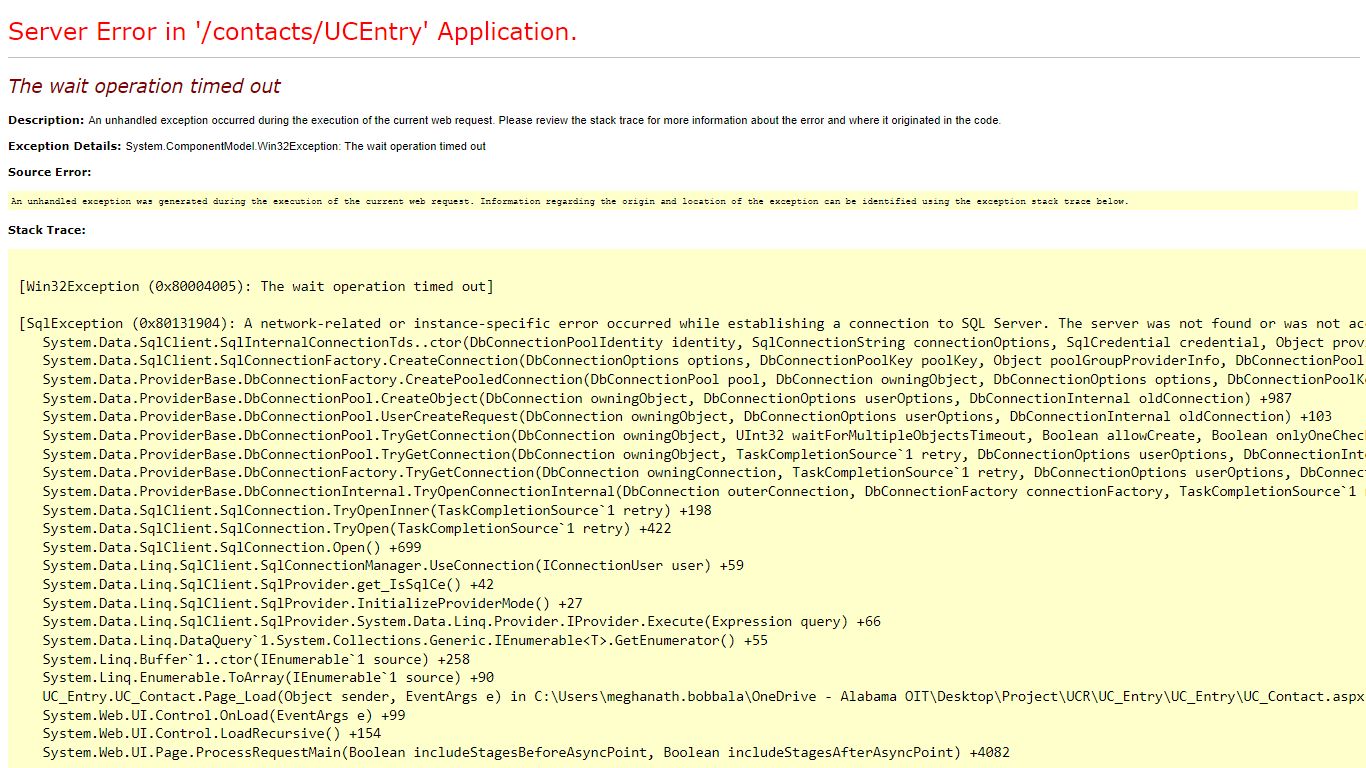
Task: Select the italic 'The wait operation timed out' subtitle
Action: coord(144,86)
